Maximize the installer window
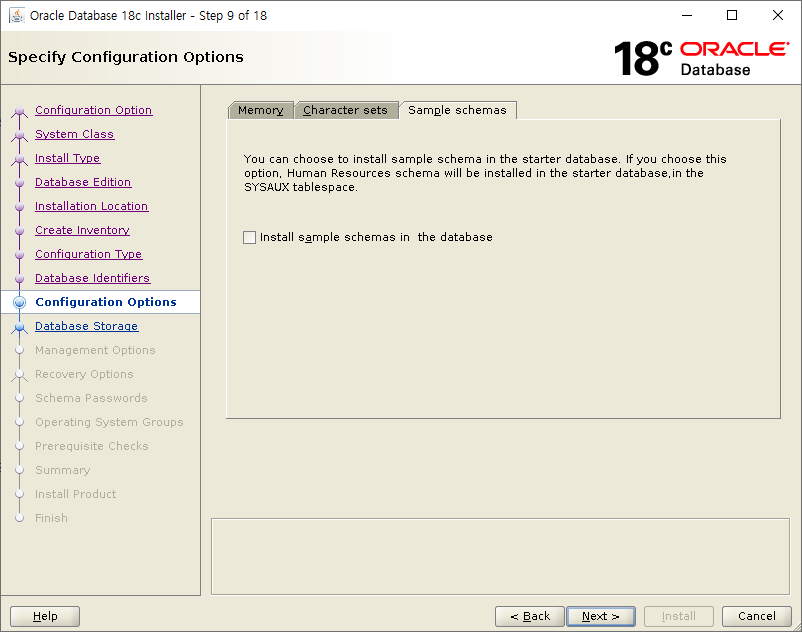Image resolution: width=802 pixels, height=632 pixels. [732, 15]
